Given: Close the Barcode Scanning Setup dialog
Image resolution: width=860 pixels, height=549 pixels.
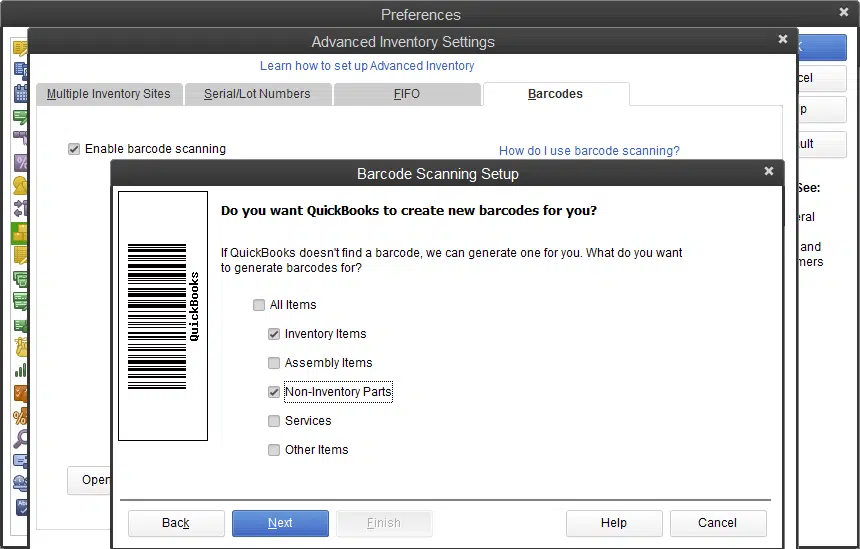Looking at the screenshot, I should 769,171.
